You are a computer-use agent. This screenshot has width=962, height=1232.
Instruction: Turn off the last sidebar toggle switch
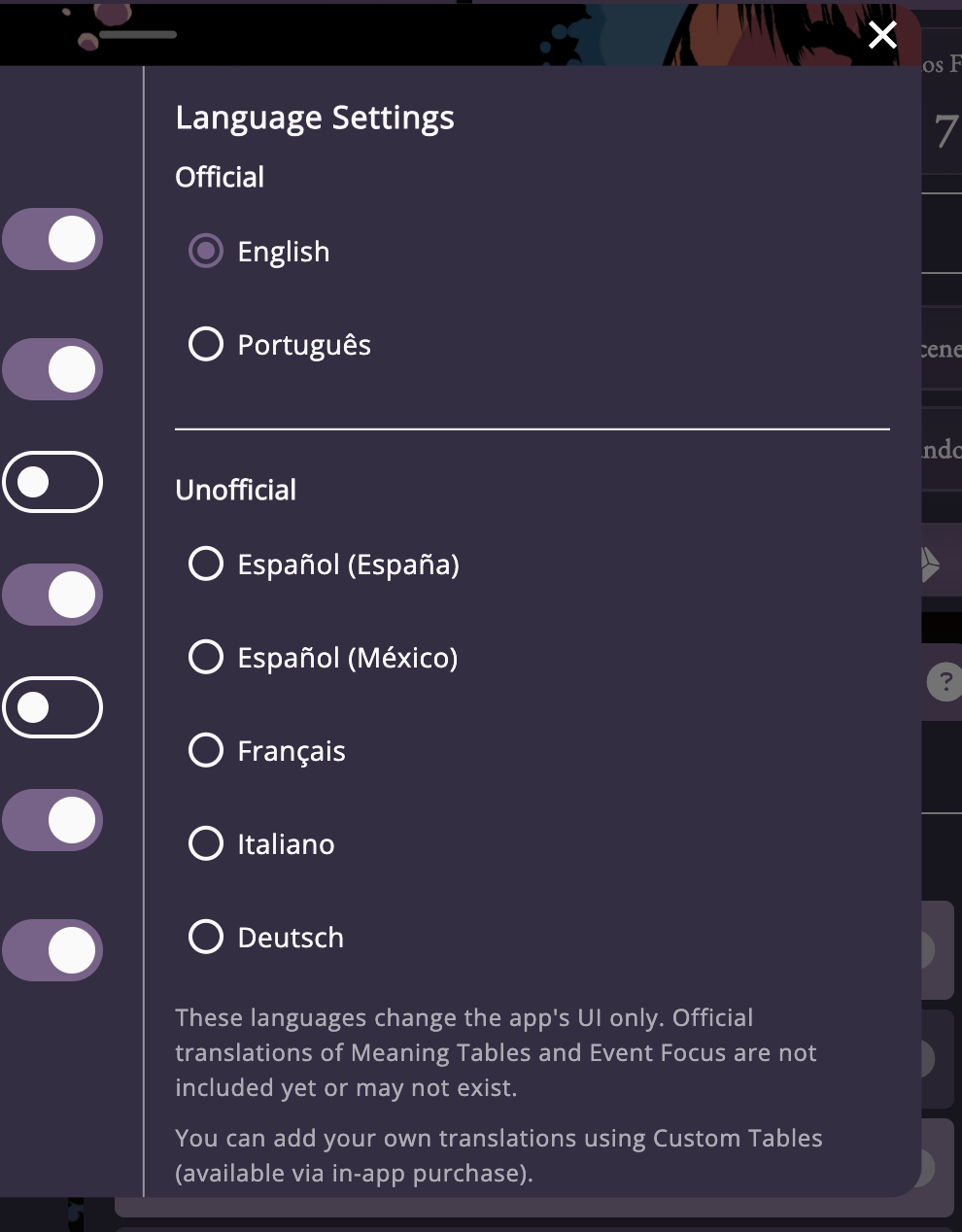coord(52,950)
